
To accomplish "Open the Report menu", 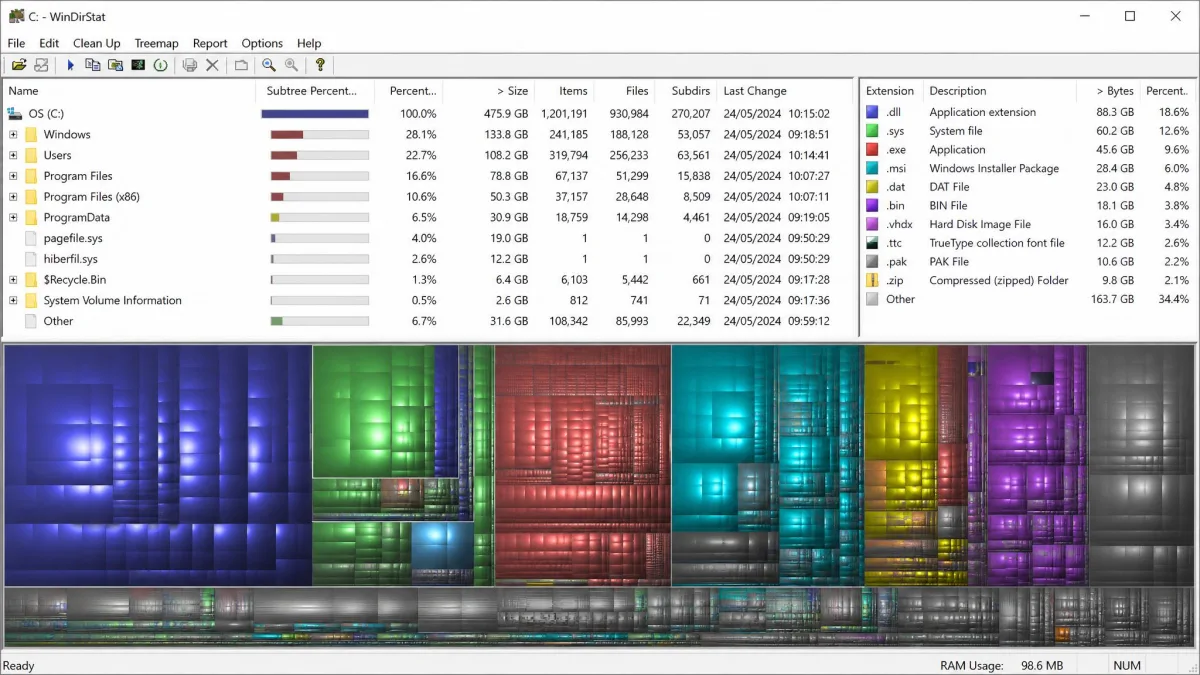I will [210, 43].
